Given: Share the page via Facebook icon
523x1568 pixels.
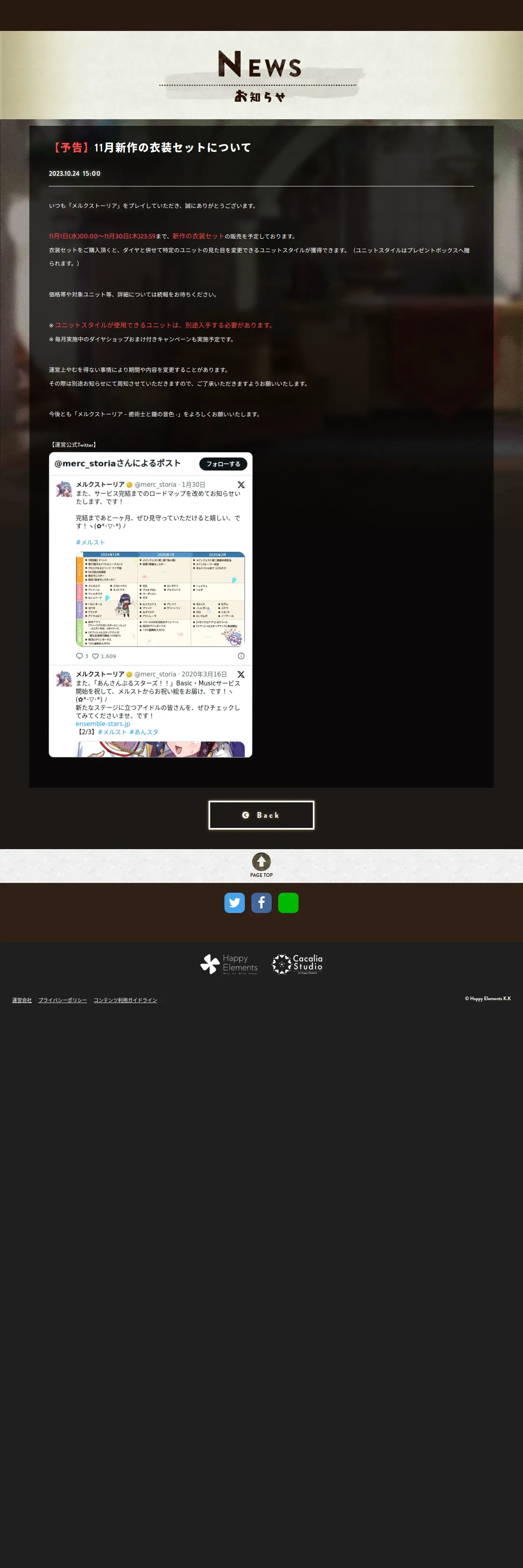Looking at the screenshot, I should (x=261, y=902).
